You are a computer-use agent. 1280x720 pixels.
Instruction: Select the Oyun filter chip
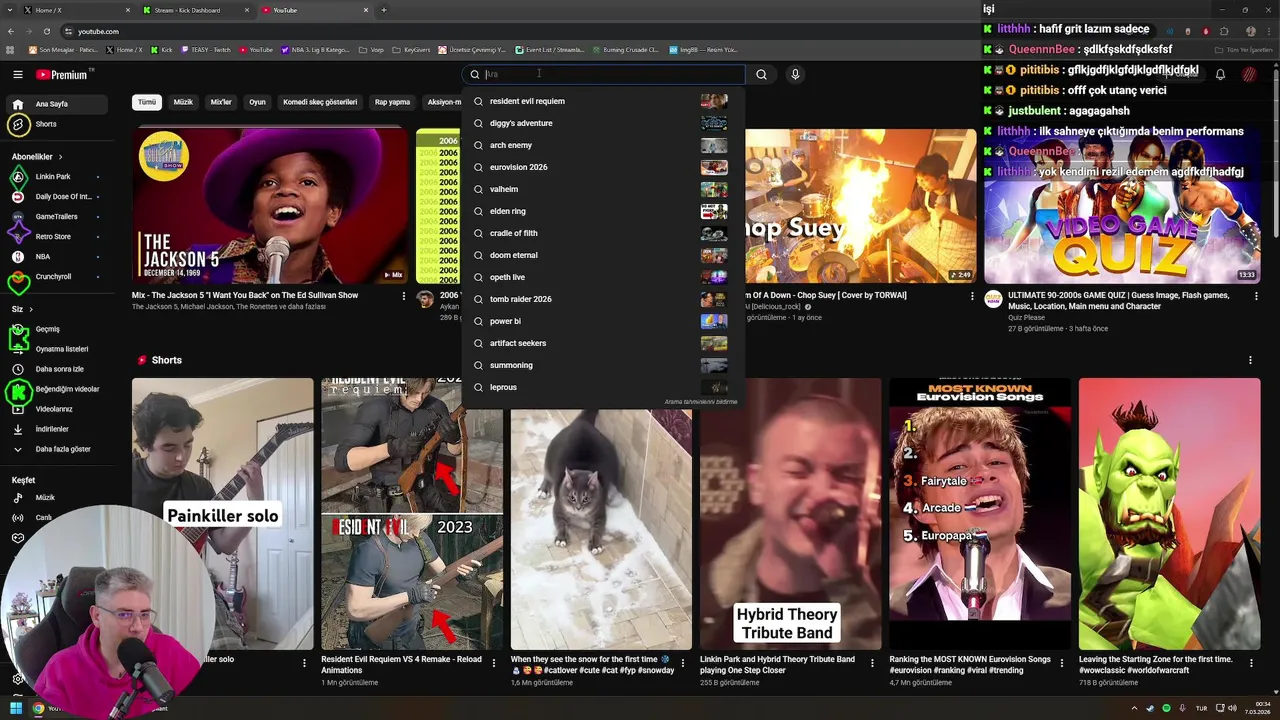coord(257,102)
